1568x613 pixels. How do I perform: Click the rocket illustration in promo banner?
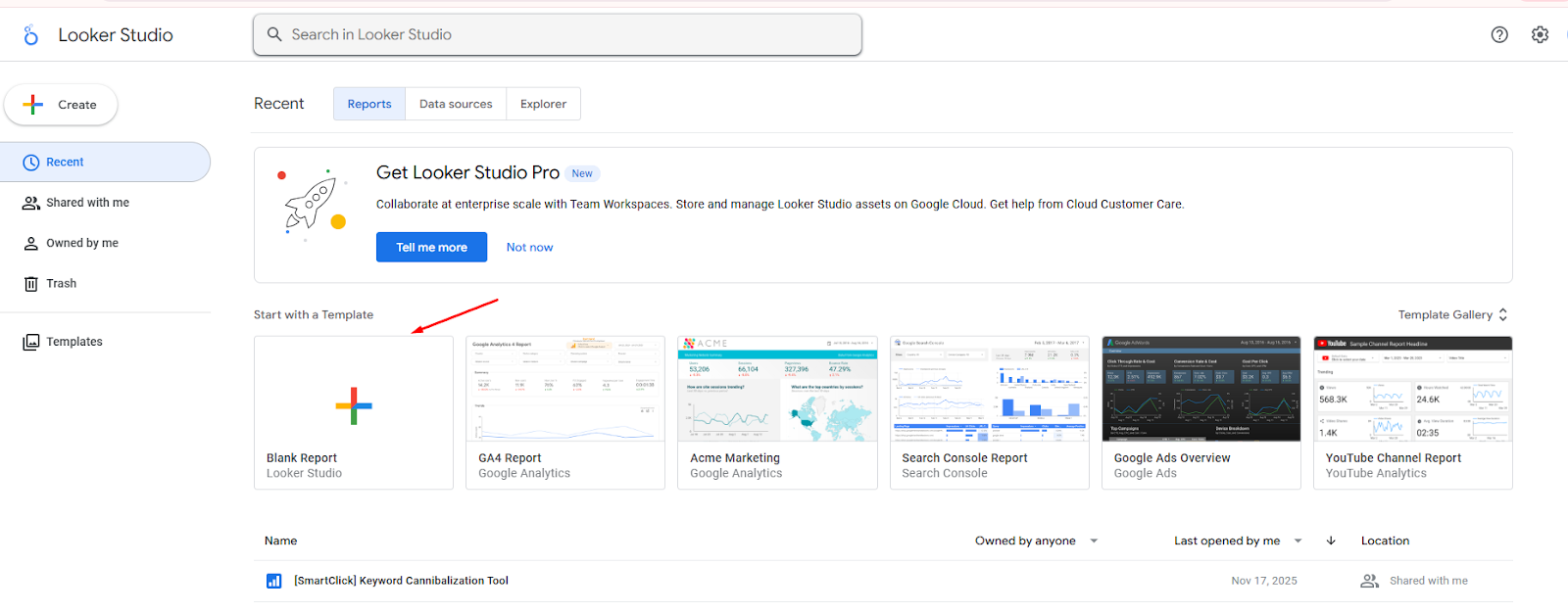(x=314, y=204)
